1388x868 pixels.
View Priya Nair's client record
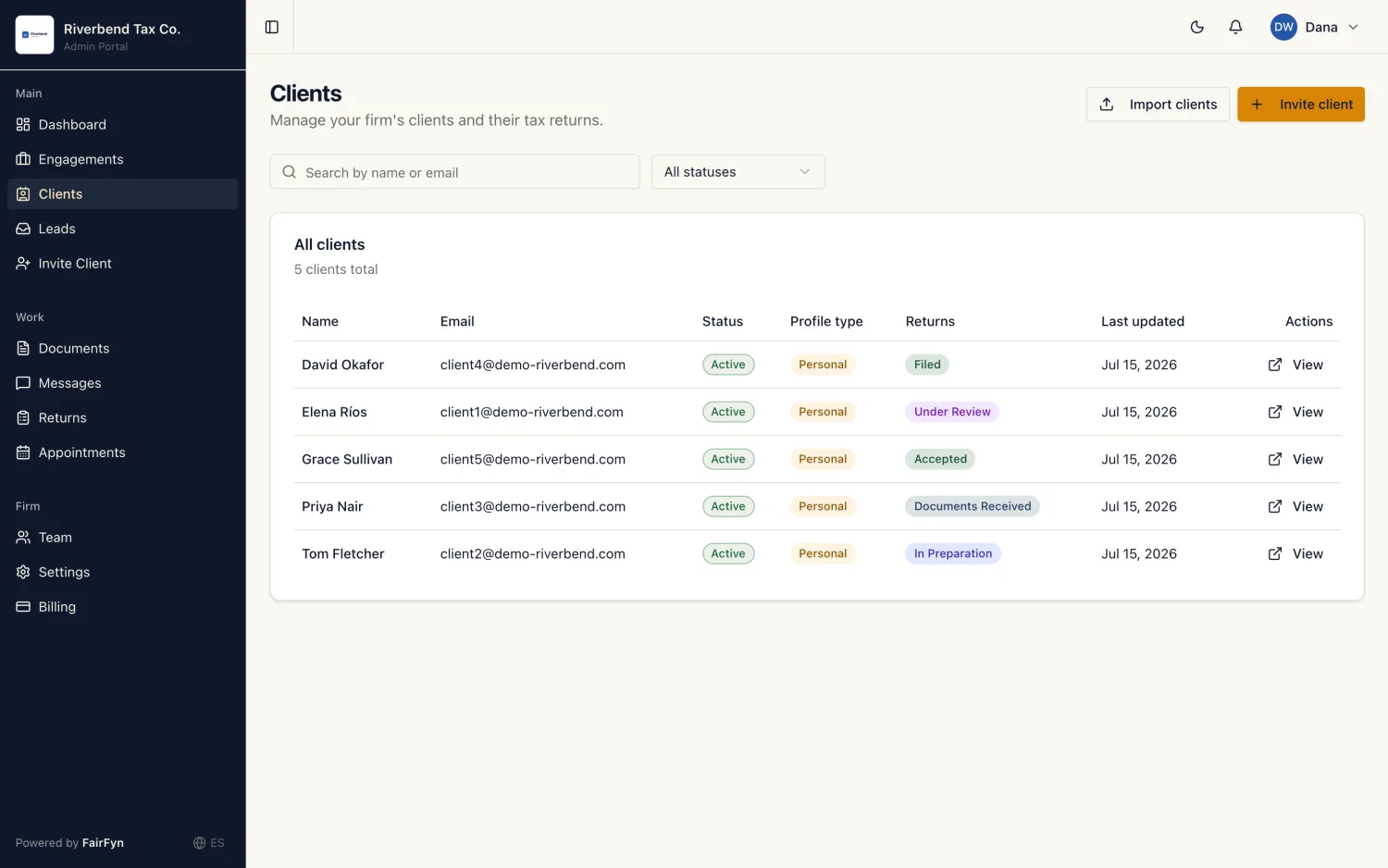pyautogui.click(x=1295, y=506)
